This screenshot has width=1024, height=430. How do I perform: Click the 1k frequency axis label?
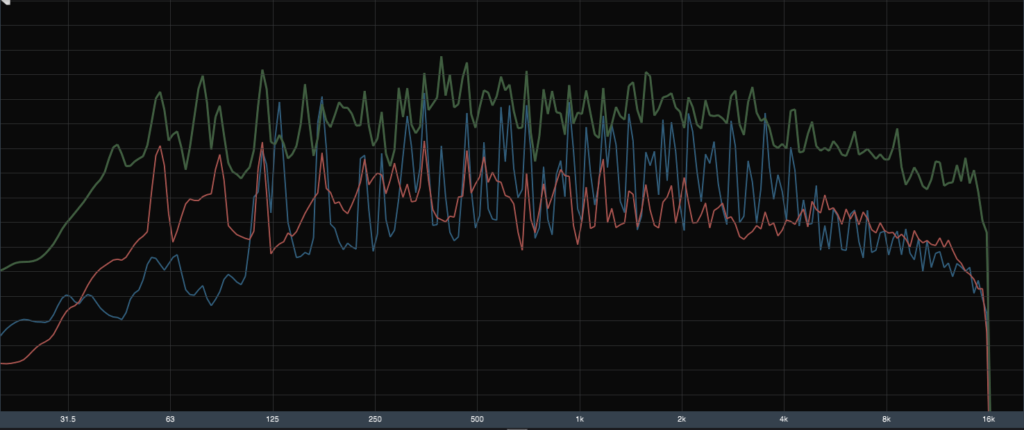click(580, 419)
